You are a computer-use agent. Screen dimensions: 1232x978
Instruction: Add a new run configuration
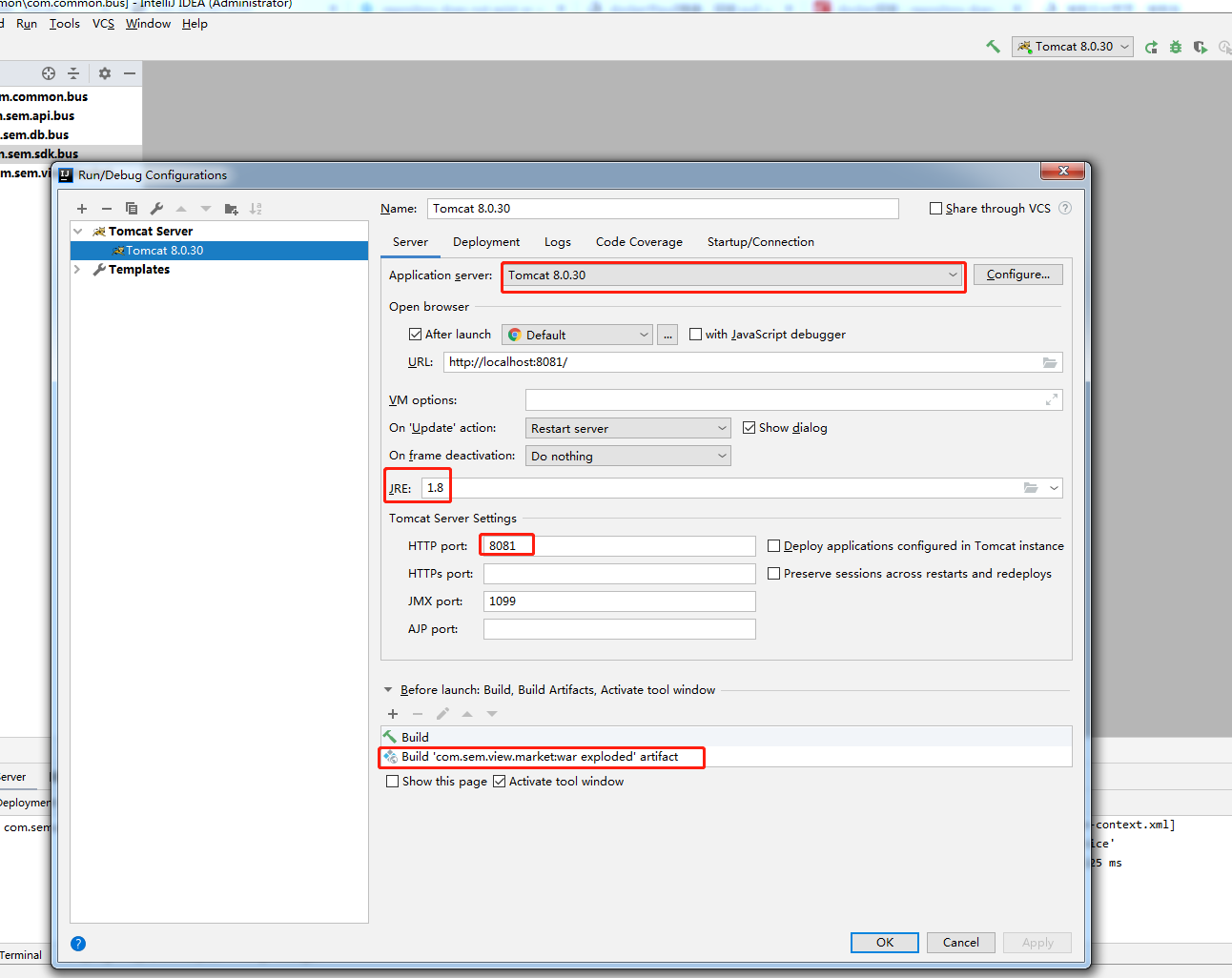(82, 209)
